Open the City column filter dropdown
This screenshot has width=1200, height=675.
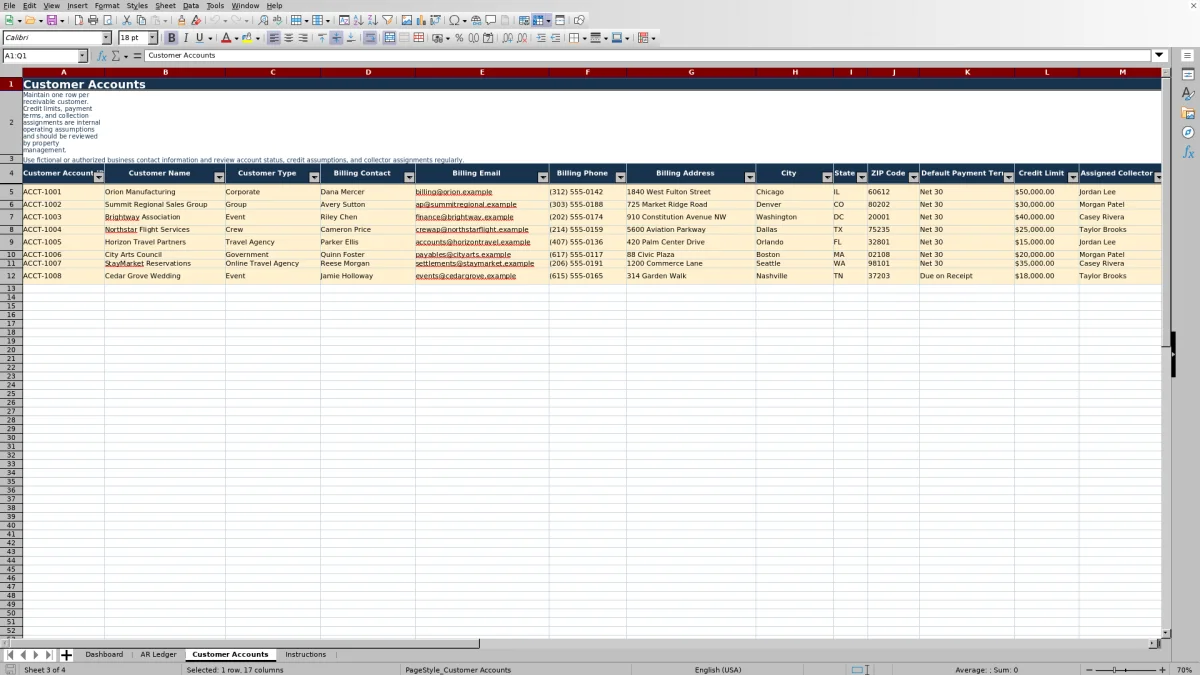pos(827,177)
